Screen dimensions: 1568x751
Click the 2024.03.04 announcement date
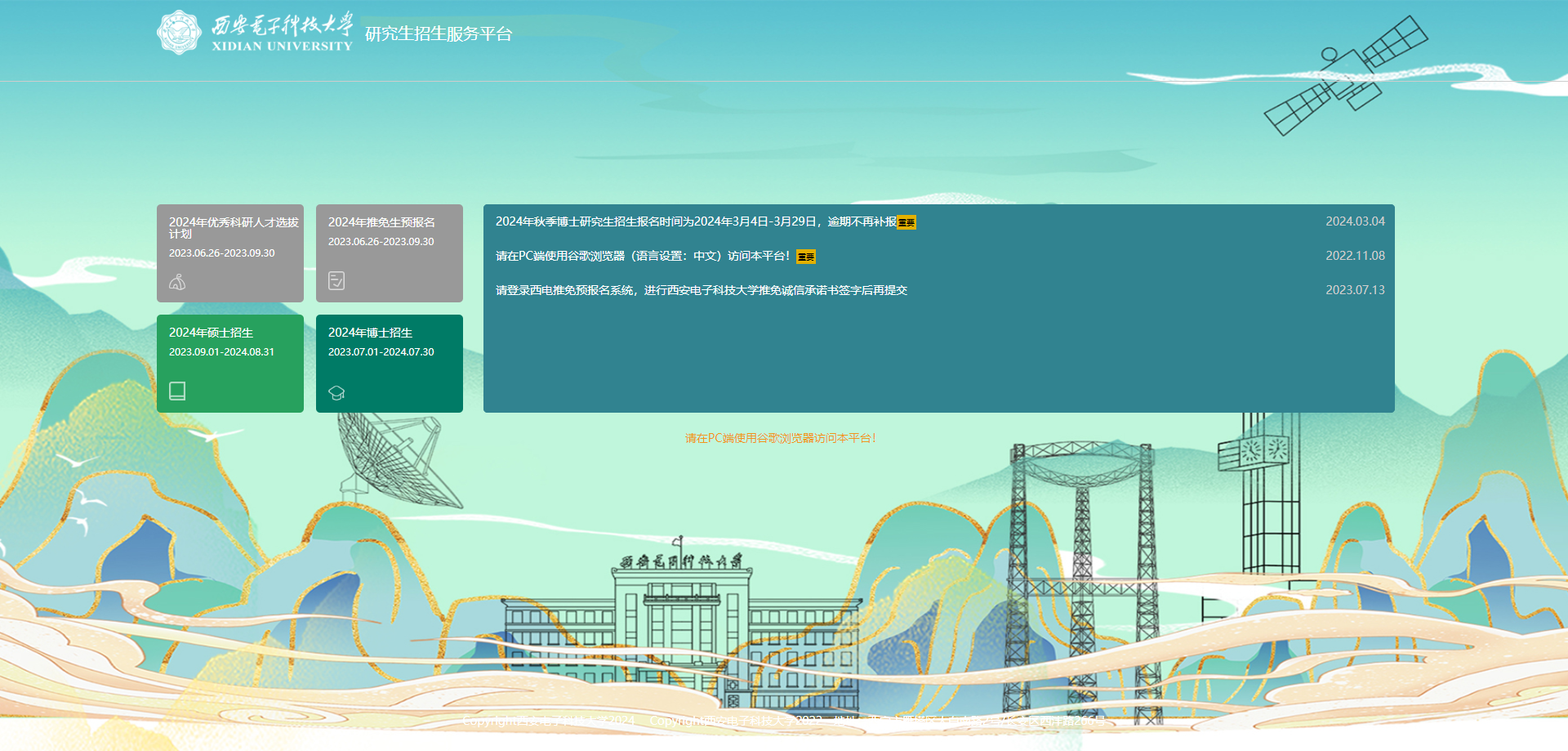(x=1355, y=221)
